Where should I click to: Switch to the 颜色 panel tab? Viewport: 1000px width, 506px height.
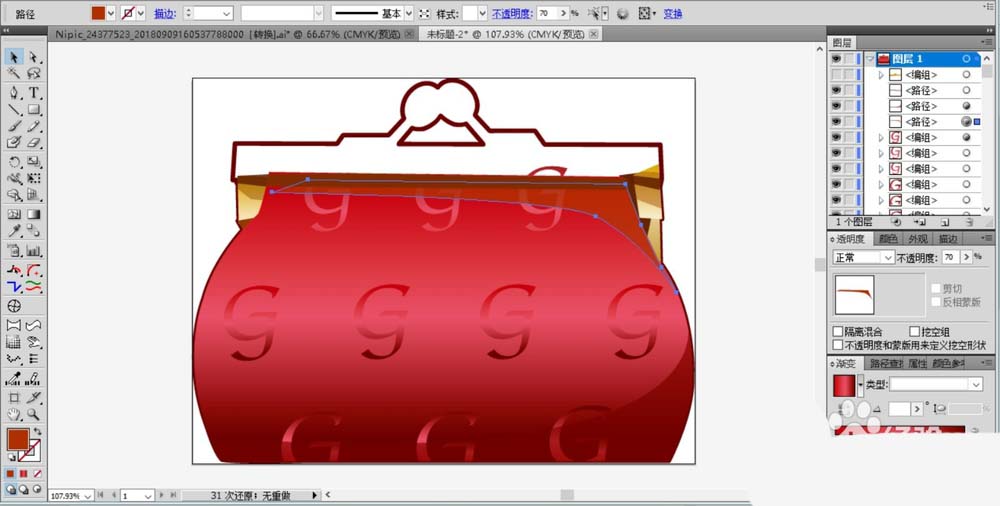click(x=887, y=239)
